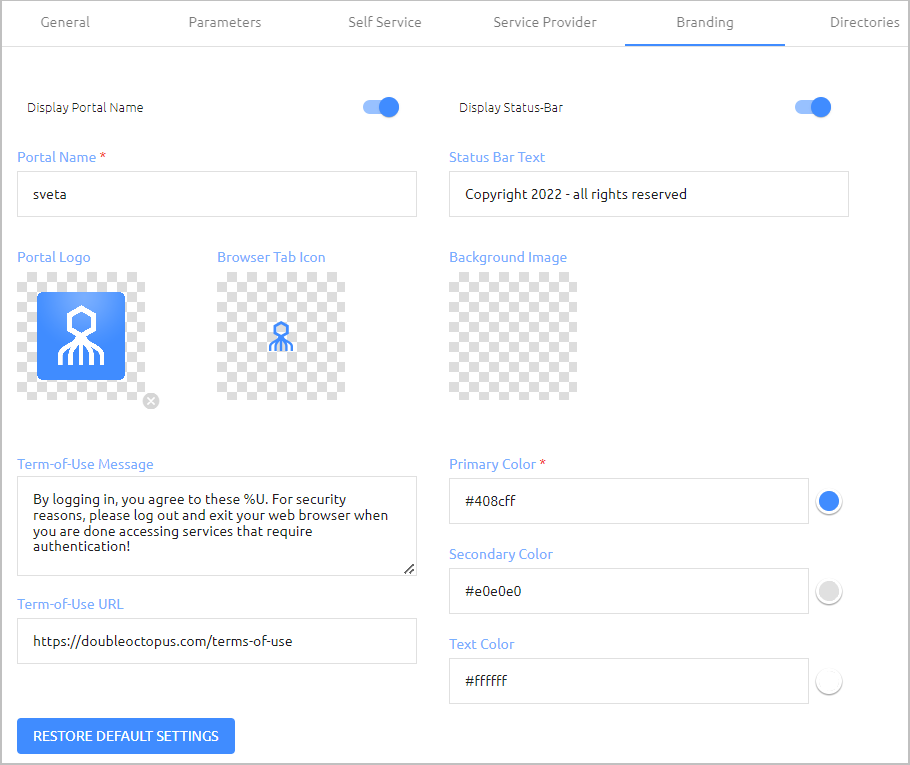Viewport: 910px width, 765px height.
Task: Open the blue Primary Color swatch
Action: pyautogui.click(x=829, y=501)
